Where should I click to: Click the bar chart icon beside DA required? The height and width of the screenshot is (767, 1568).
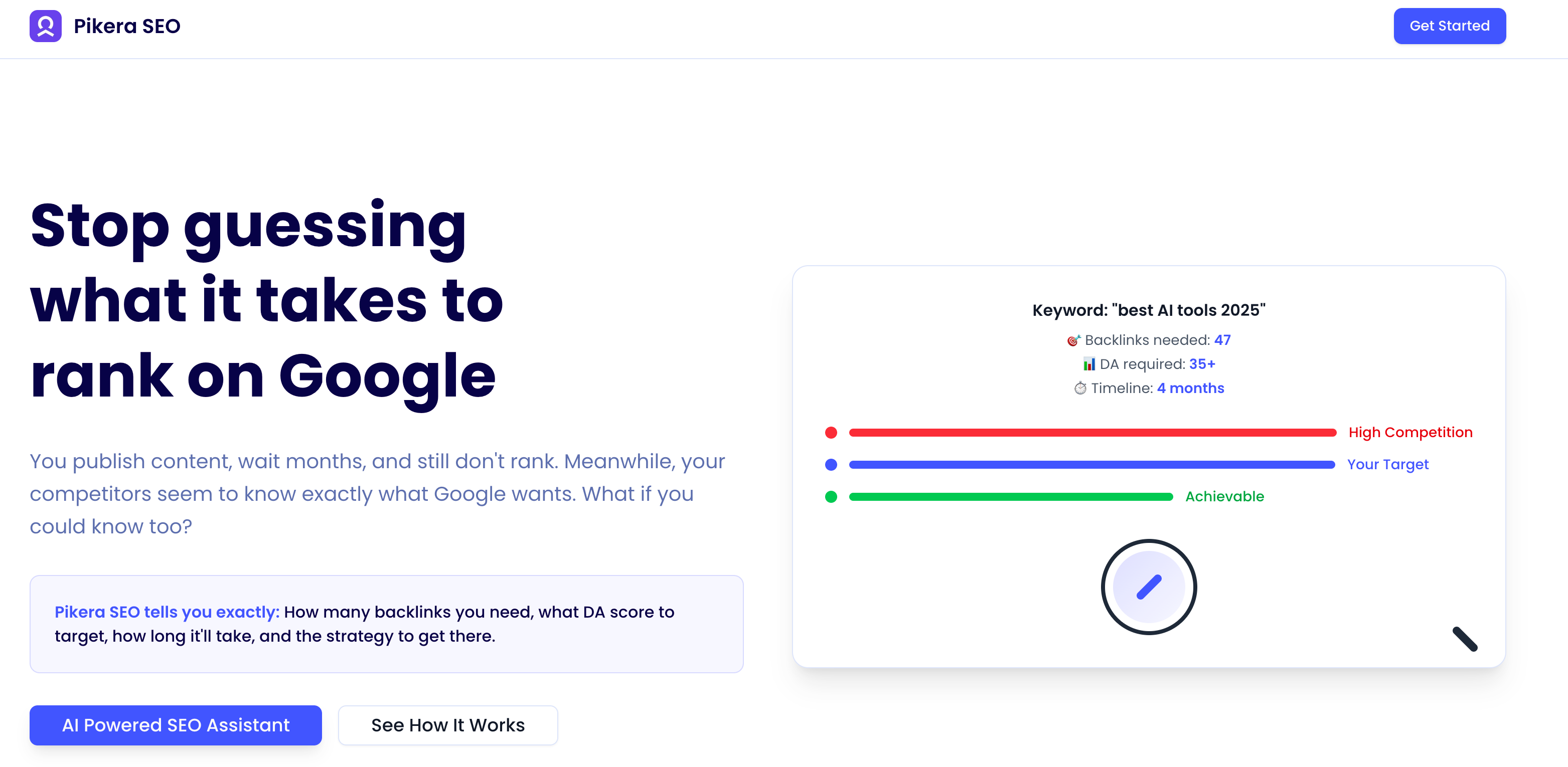click(x=1088, y=364)
